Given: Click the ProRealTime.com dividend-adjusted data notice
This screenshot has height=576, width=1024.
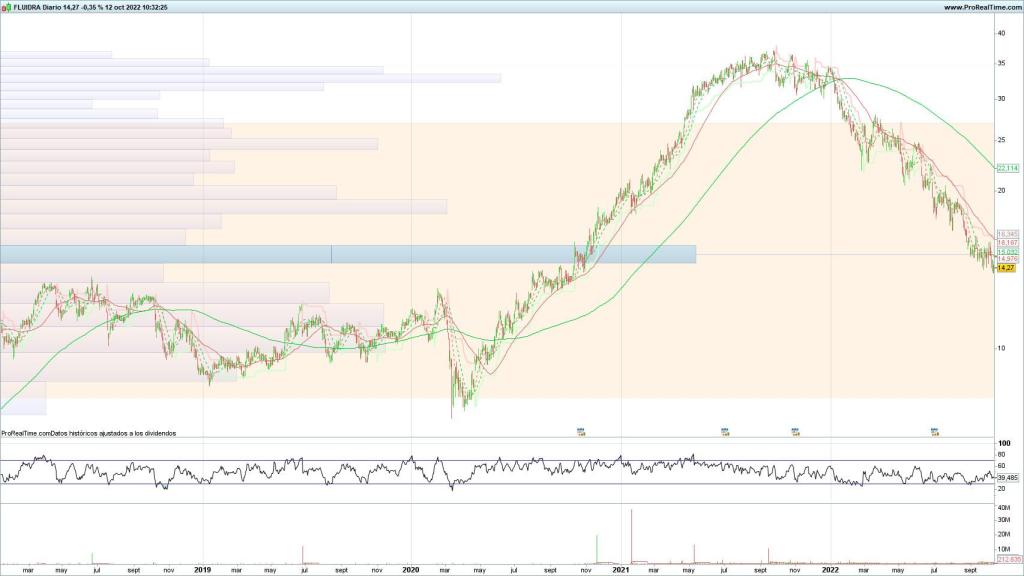Looking at the screenshot, I should point(89,433).
